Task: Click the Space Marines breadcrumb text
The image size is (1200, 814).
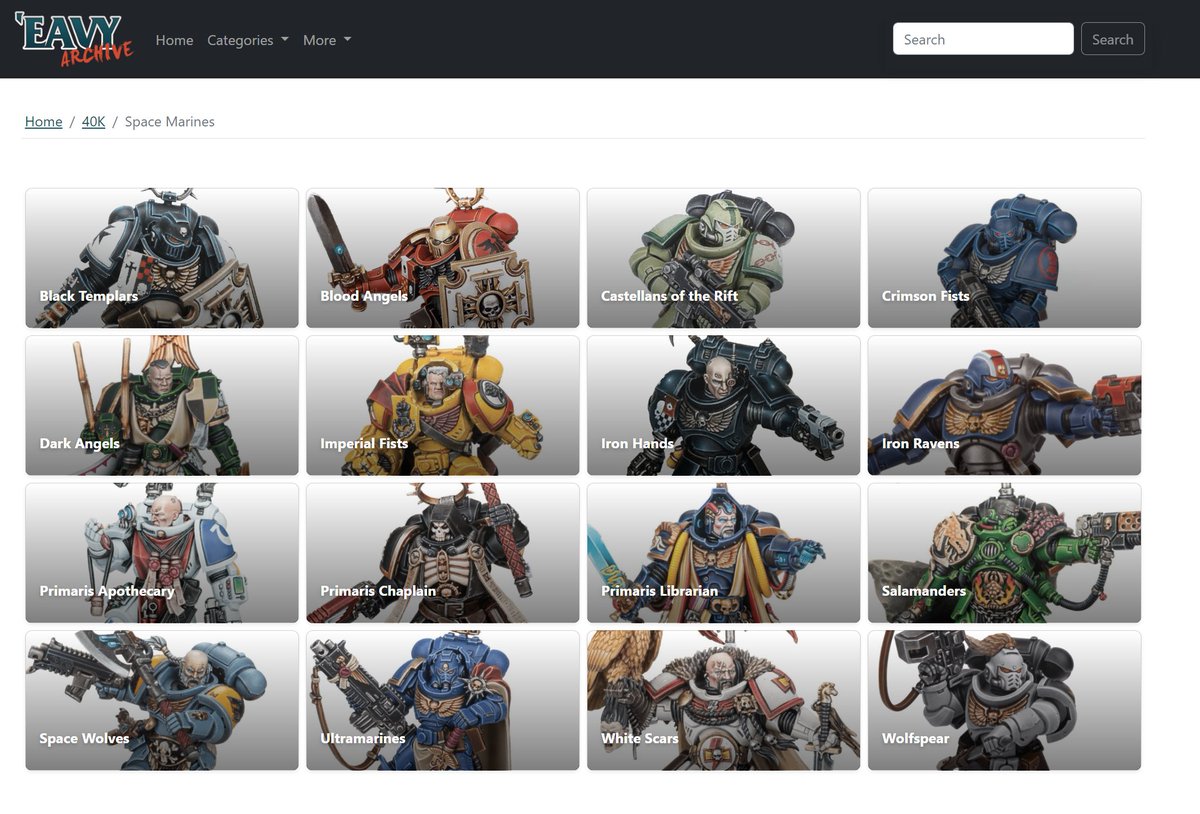Action: tap(170, 122)
